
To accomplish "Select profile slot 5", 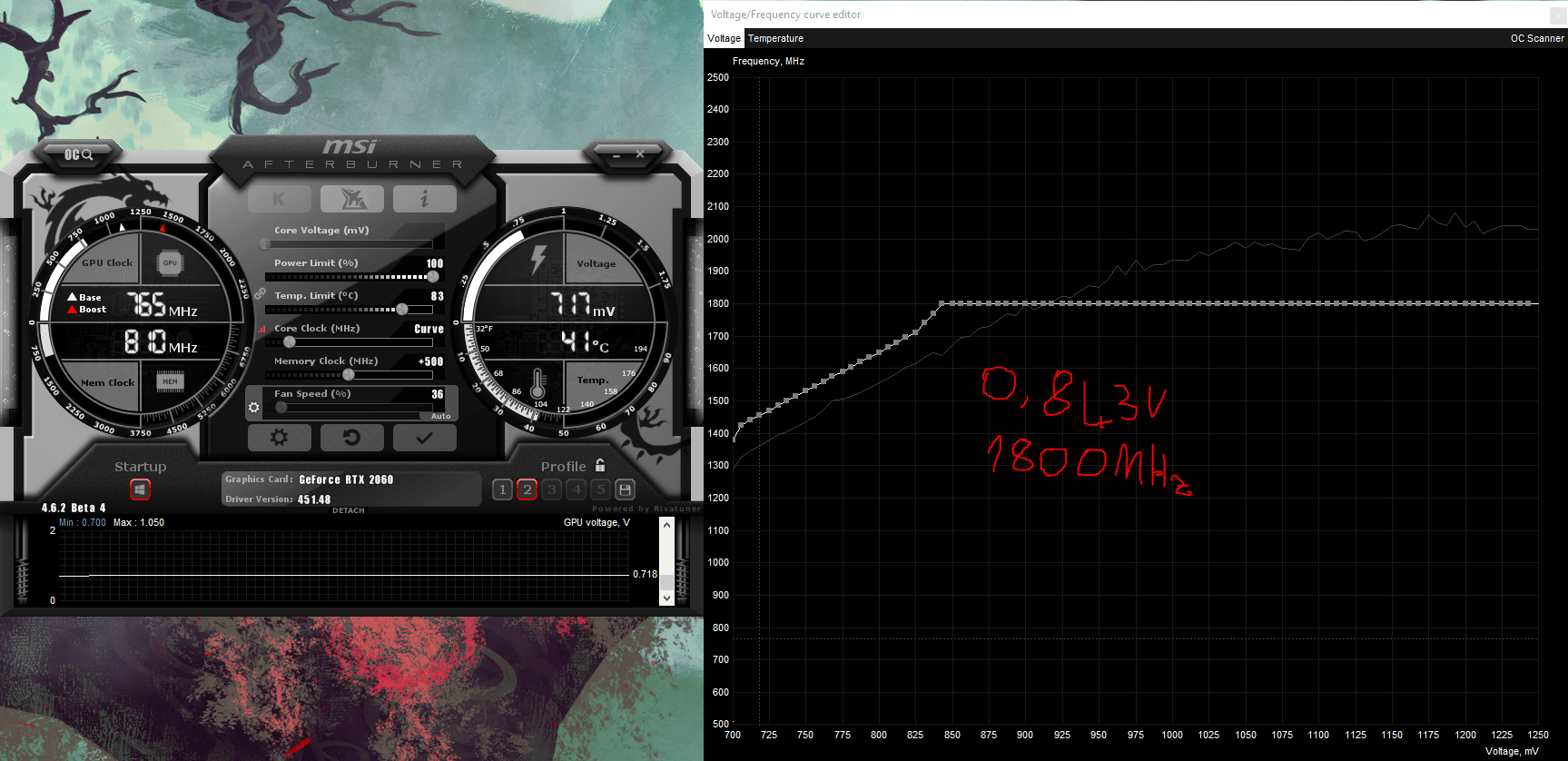I will [x=600, y=489].
